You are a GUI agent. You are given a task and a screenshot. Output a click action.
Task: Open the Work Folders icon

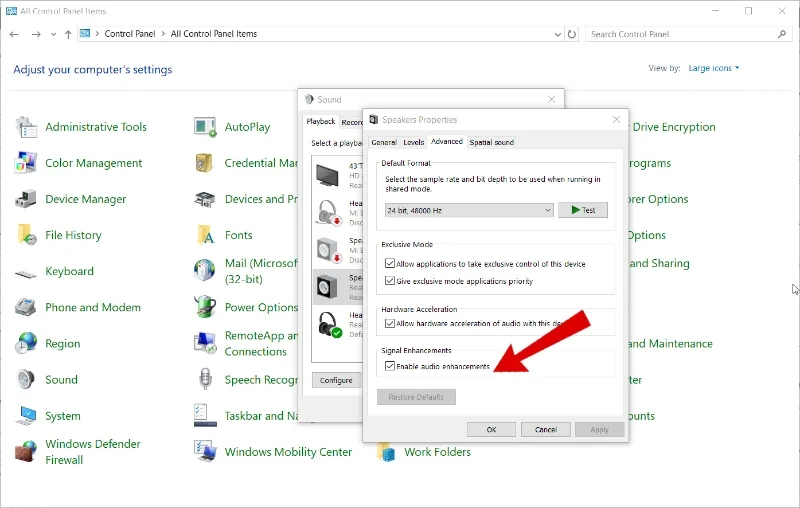[x=386, y=452]
